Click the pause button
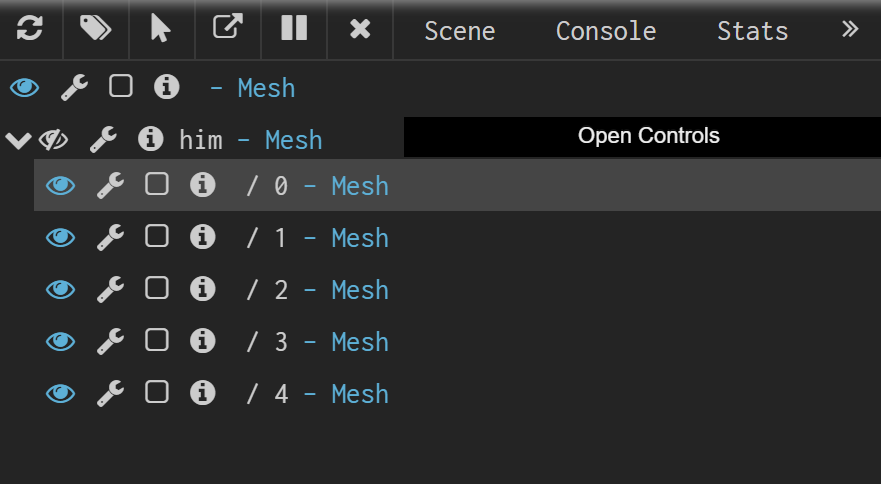 pyautogui.click(x=294, y=28)
